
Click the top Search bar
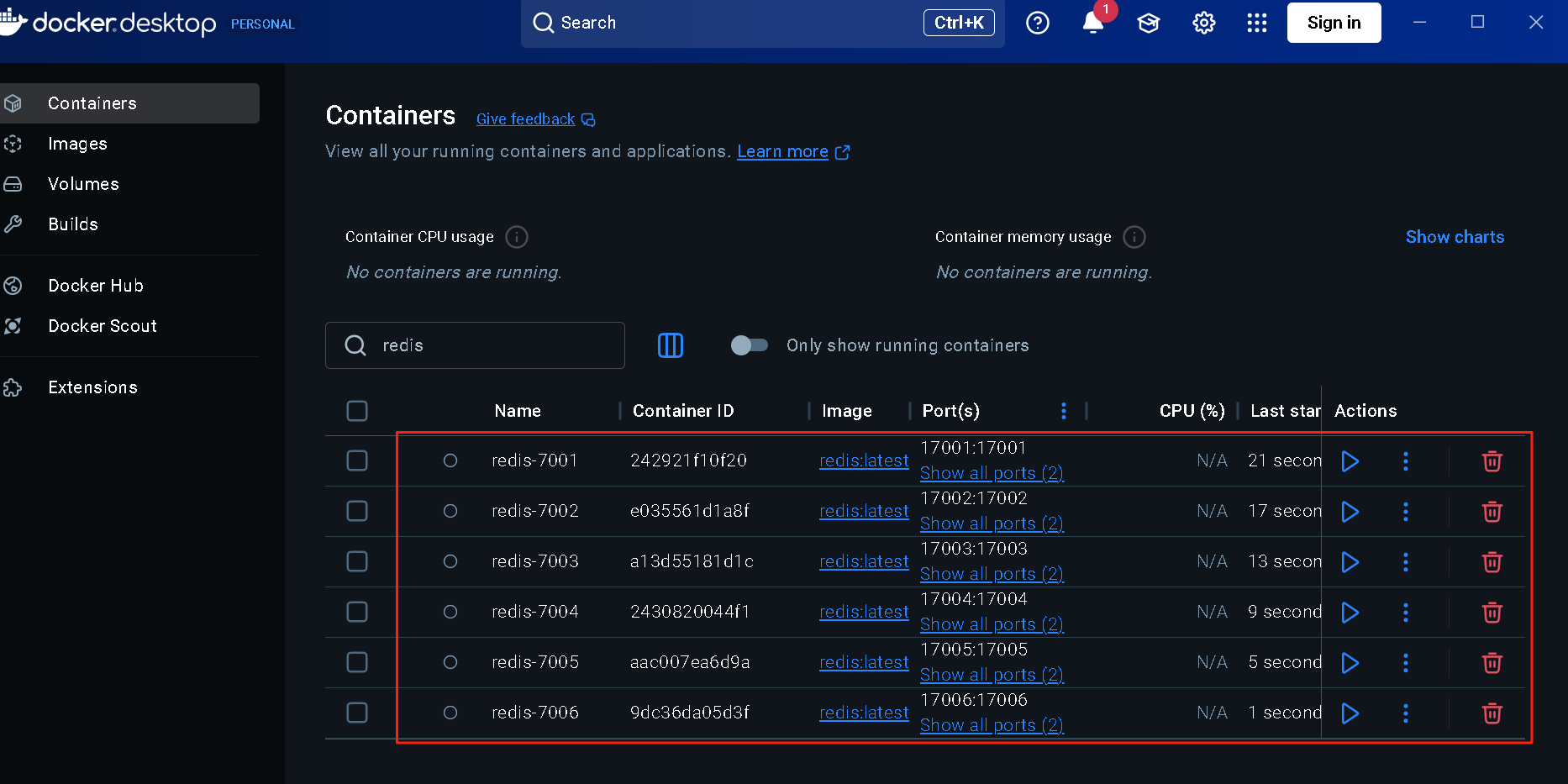pos(762,23)
